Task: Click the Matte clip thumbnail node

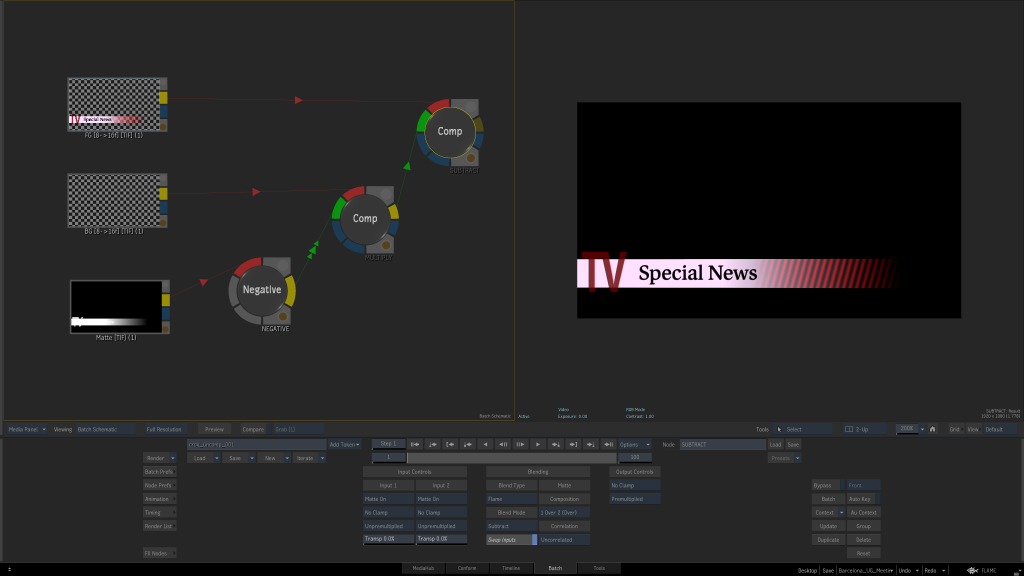Action: (116, 307)
